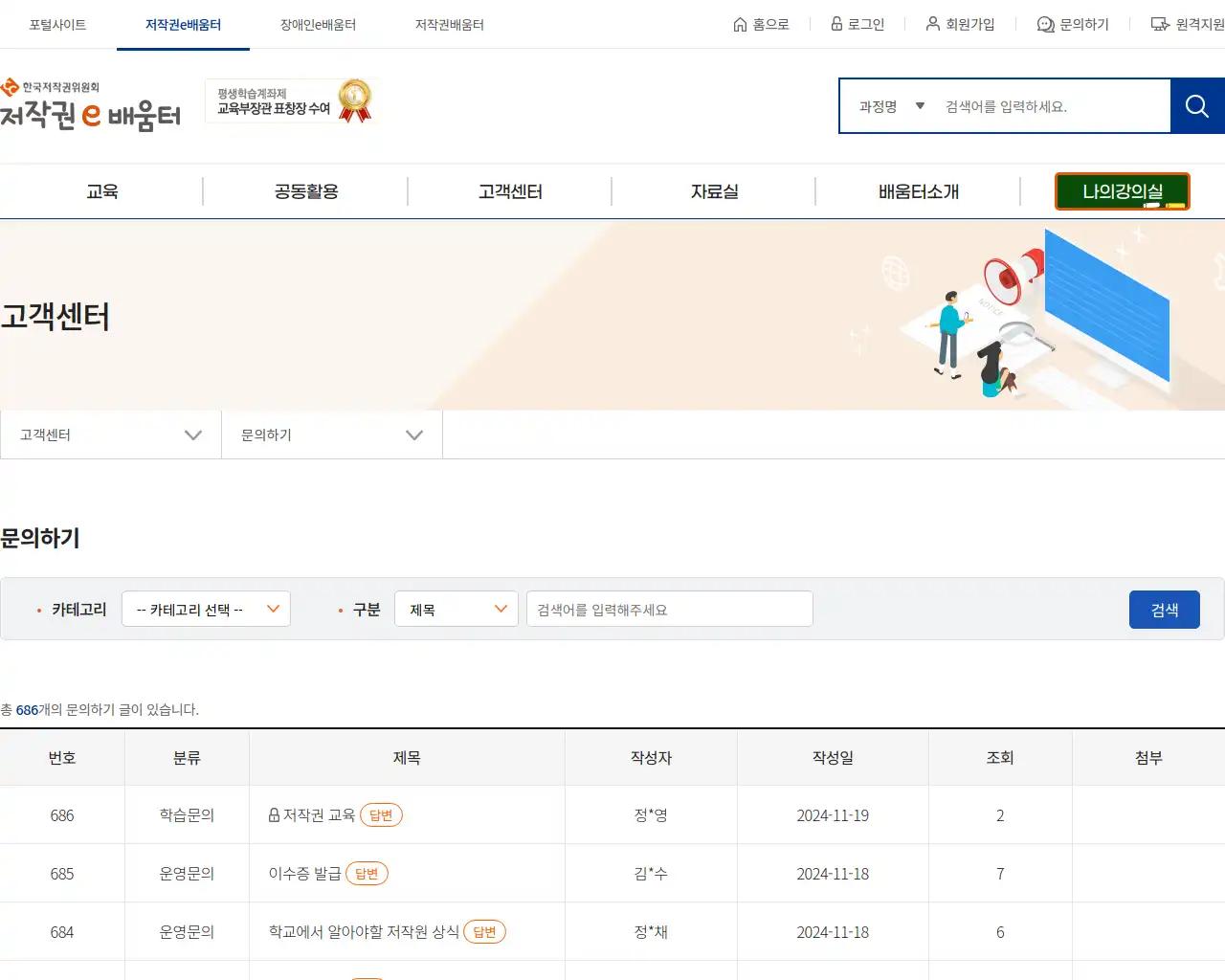Image resolution: width=1225 pixels, height=980 pixels.
Task: Click the 답변 badge on row 684
Action: (485, 932)
